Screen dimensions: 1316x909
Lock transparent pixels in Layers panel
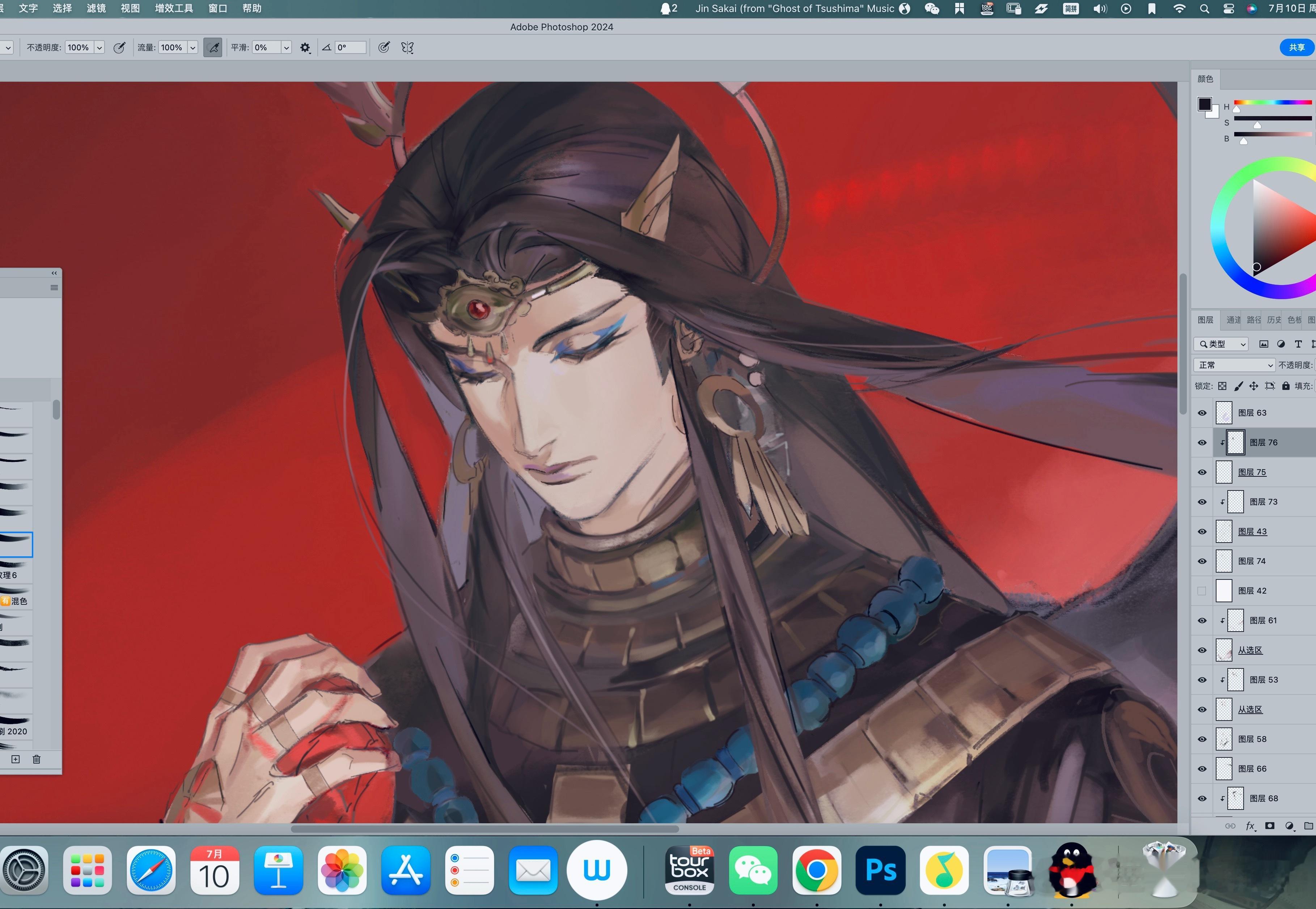(1222, 386)
